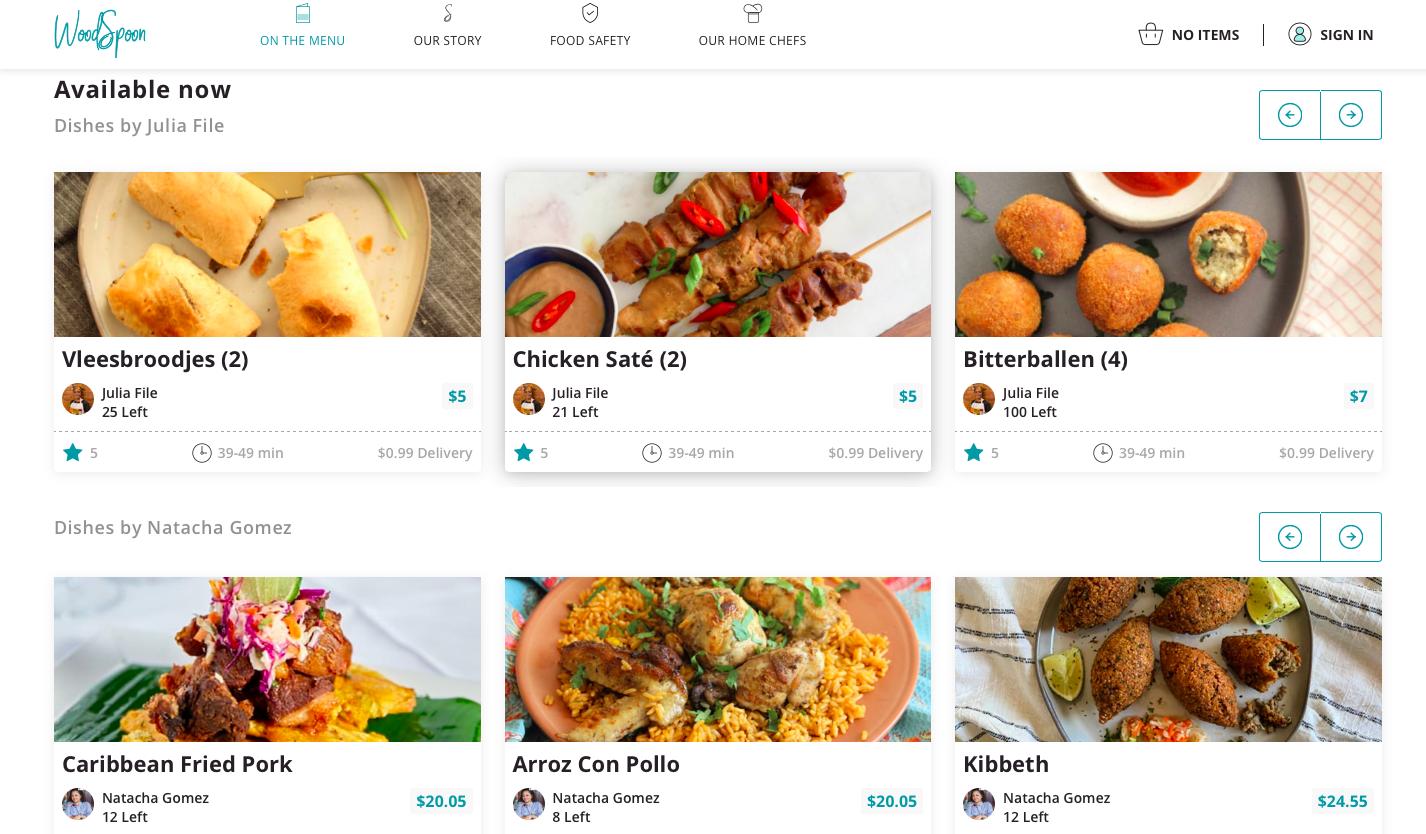1426x834 pixels.
Task: Select the Arroz Con Pollo title
Action: point(596,764)
